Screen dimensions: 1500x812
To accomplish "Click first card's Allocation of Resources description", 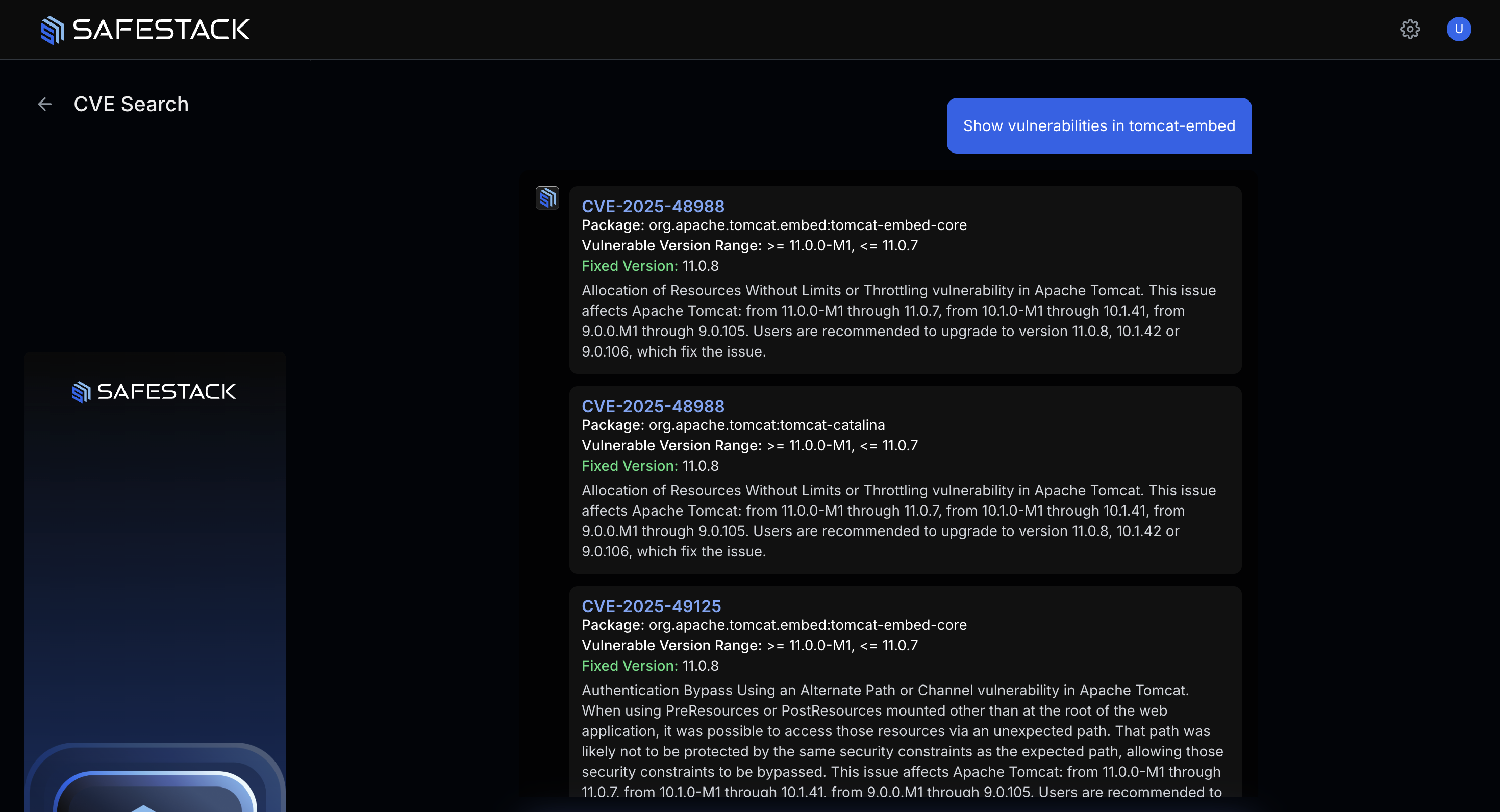I will 898,321.
